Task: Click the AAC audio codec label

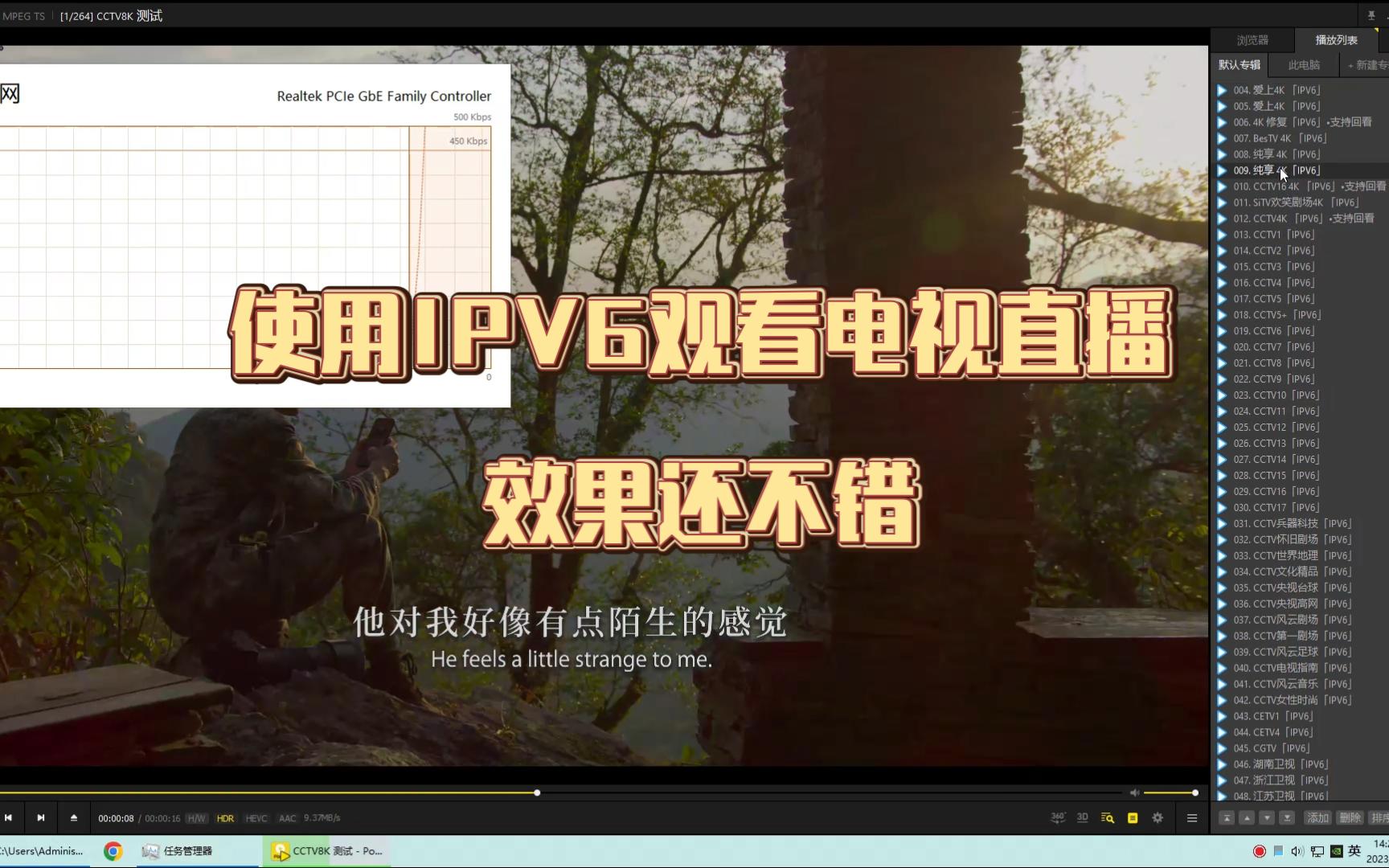Action: coord(287,818)
